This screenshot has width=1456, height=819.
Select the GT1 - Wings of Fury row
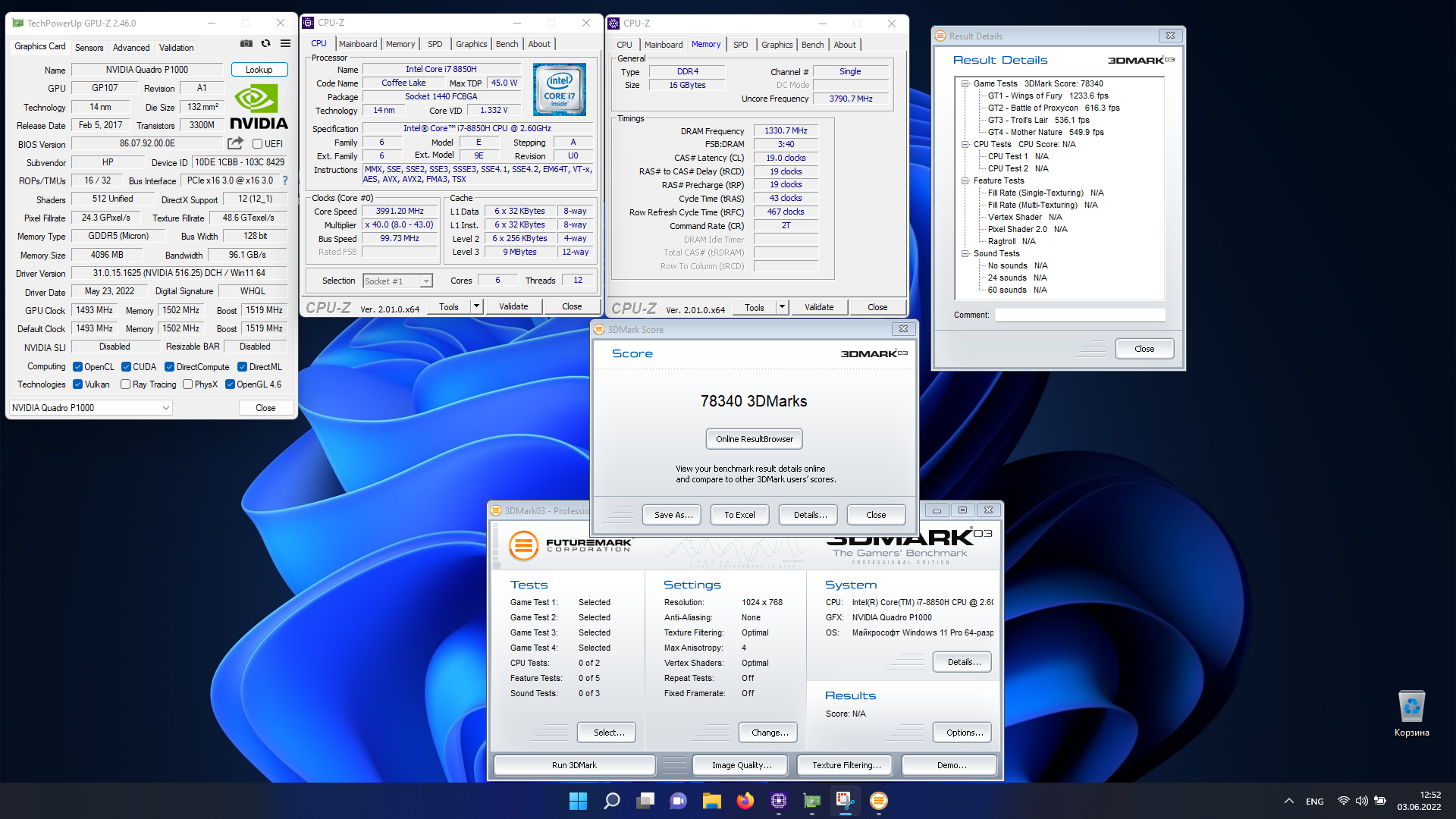pos(1048,96)
